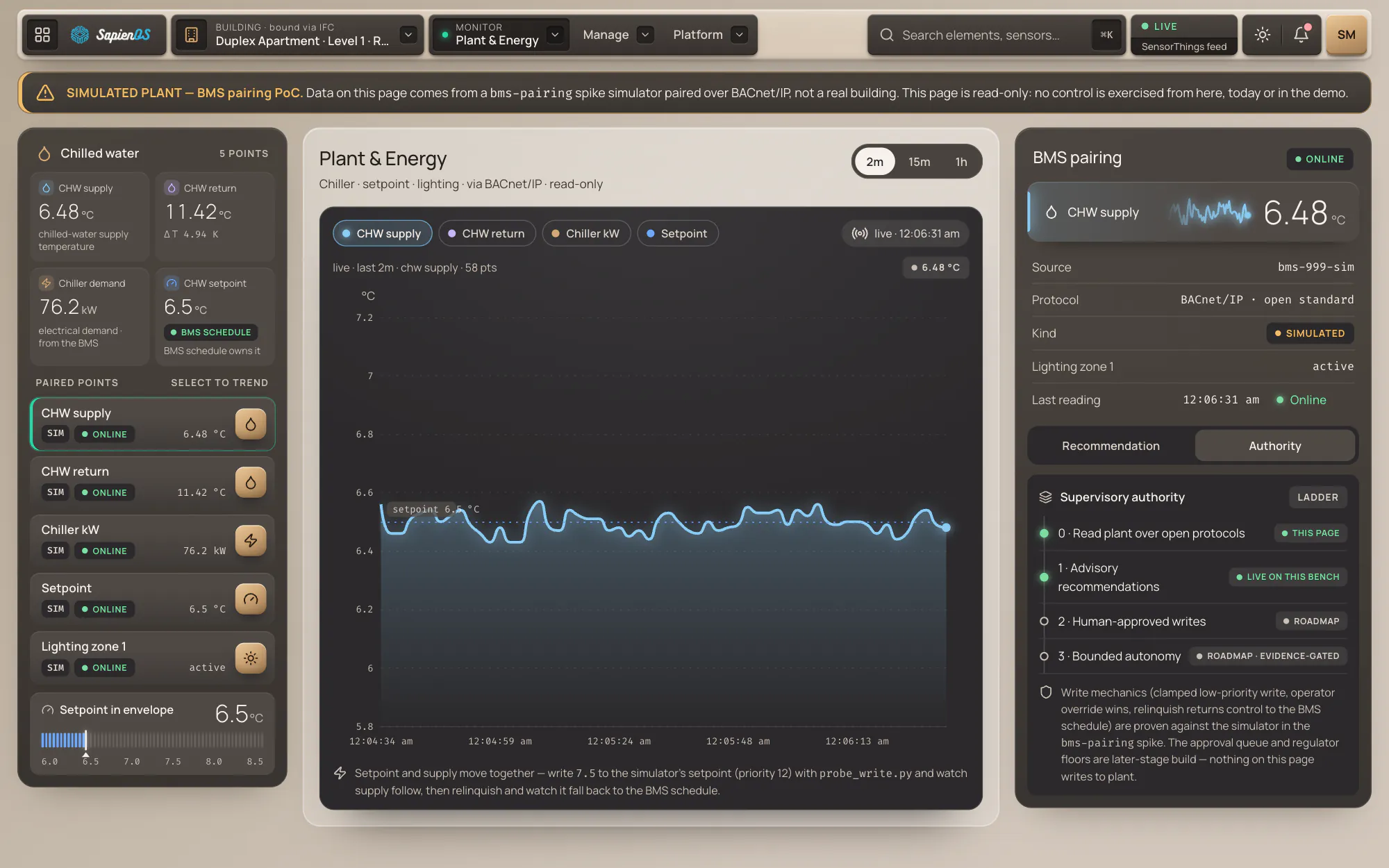Screen dimensions: 1389x868
Task: Toggle the light theme sun icon
Action: 1263,35
